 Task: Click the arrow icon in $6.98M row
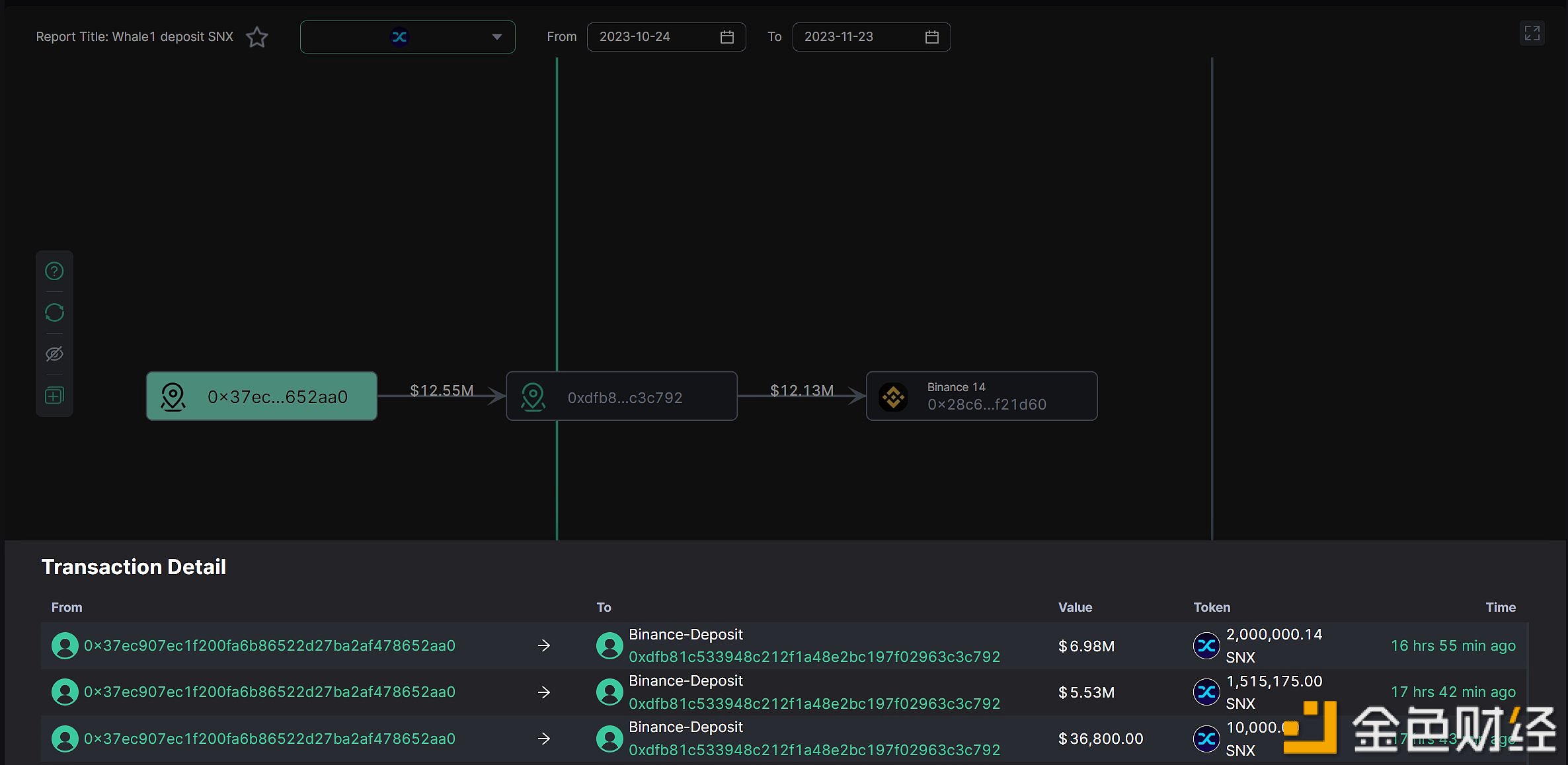point(544,645)
